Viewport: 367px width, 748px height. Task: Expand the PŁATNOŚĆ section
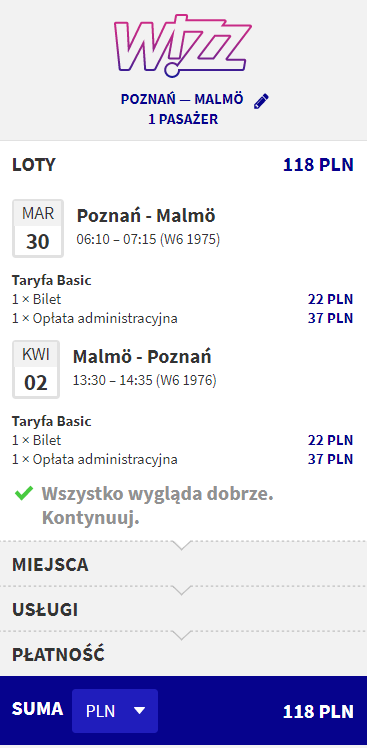(183, 654)
